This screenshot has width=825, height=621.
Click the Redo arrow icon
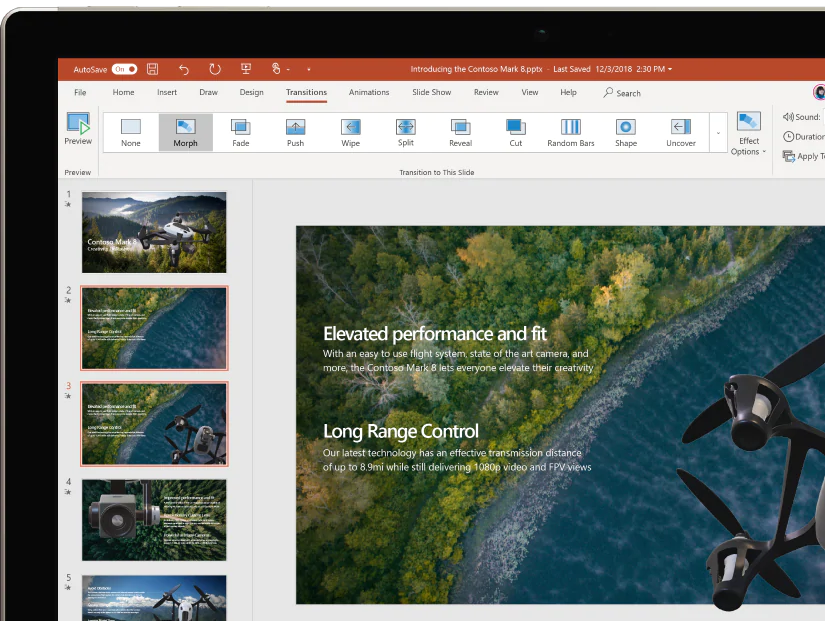click(214, 69)
